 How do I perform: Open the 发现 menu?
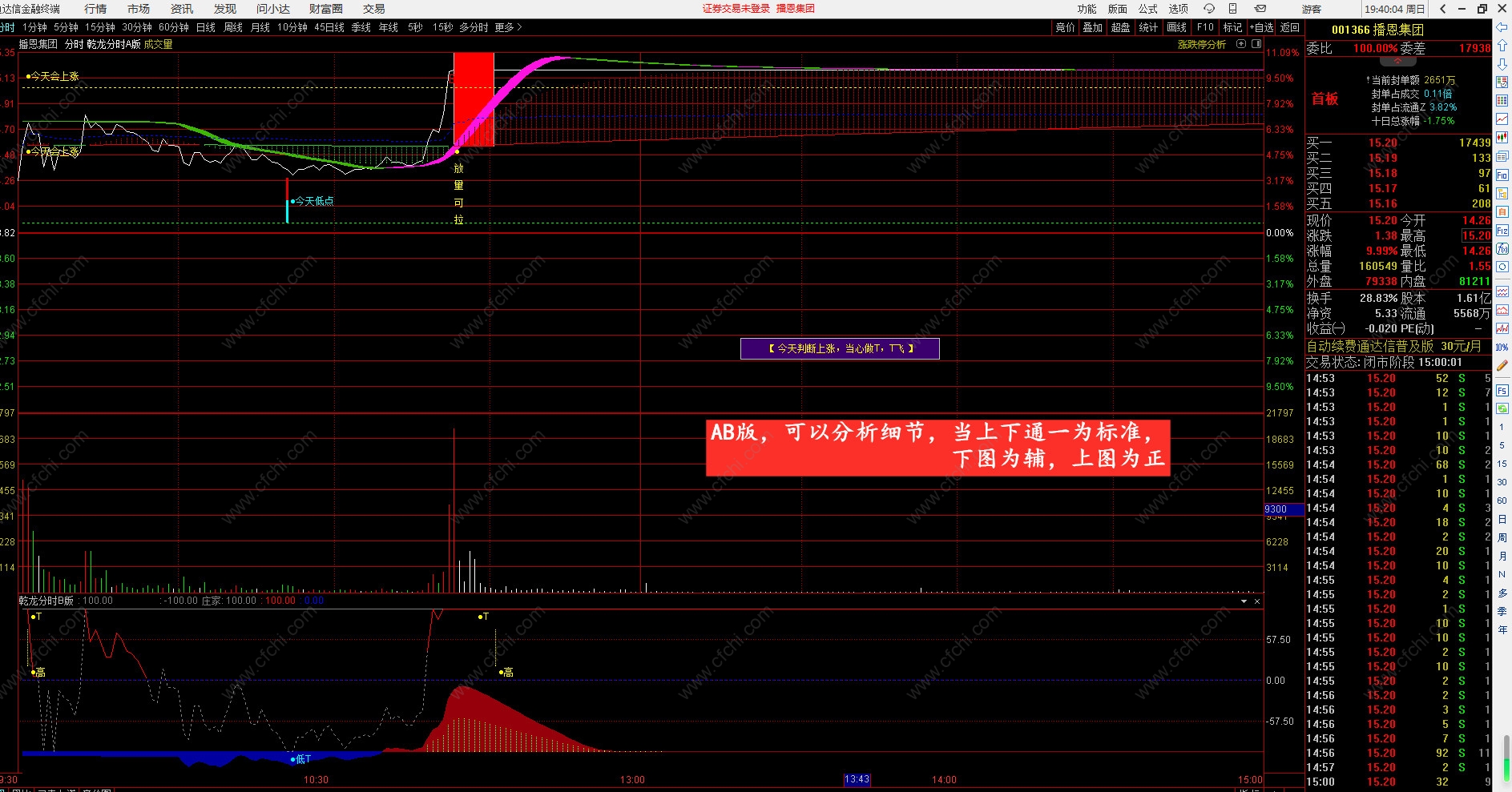(x=225, y=9)
